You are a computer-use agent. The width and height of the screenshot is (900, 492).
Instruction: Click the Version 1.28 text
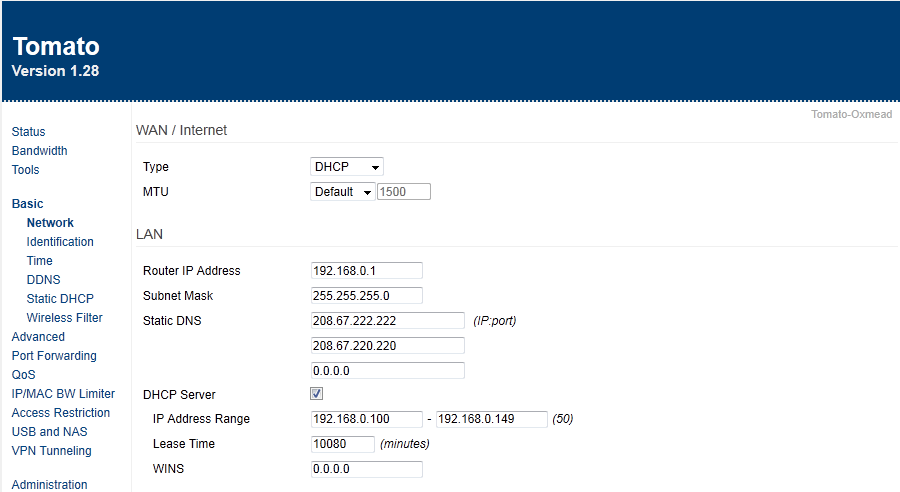(x=55, y=71)
